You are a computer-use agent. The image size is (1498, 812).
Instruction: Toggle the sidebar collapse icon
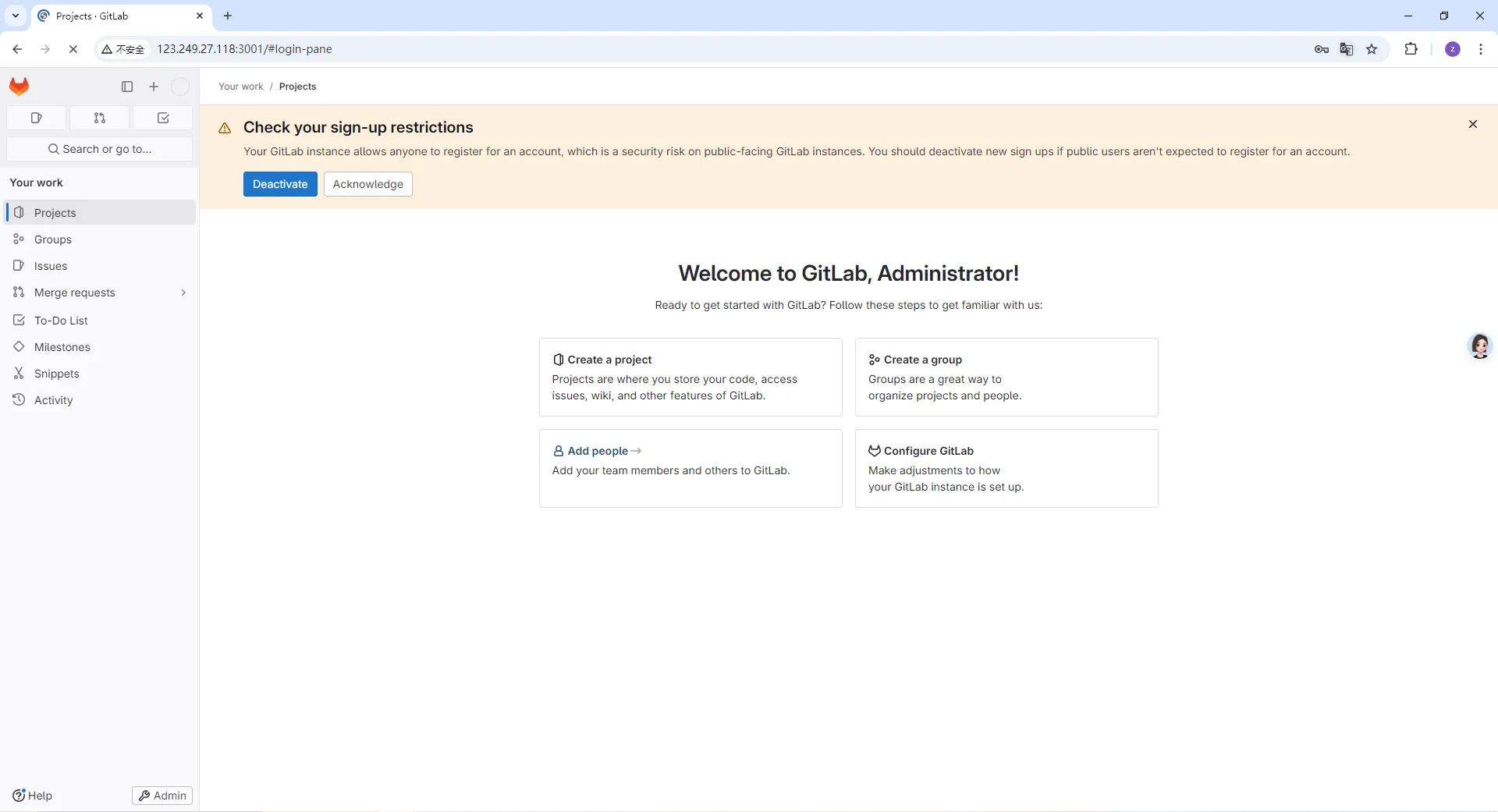point(127,87)
